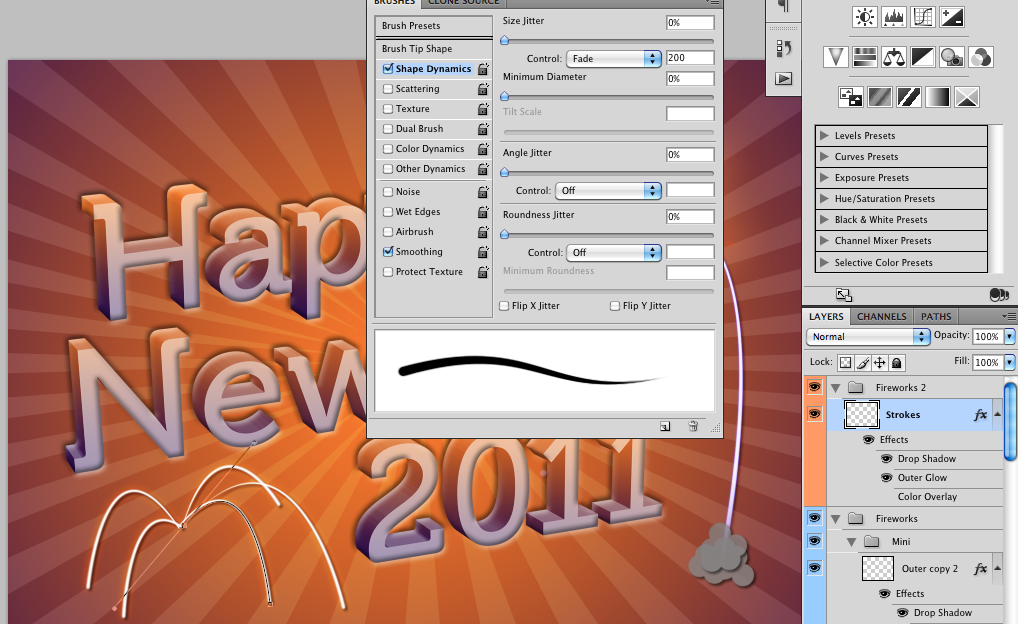This screenshot has width=1018, height=624.
Task: Expand the Levels Presets list
Action: [824, 136]
